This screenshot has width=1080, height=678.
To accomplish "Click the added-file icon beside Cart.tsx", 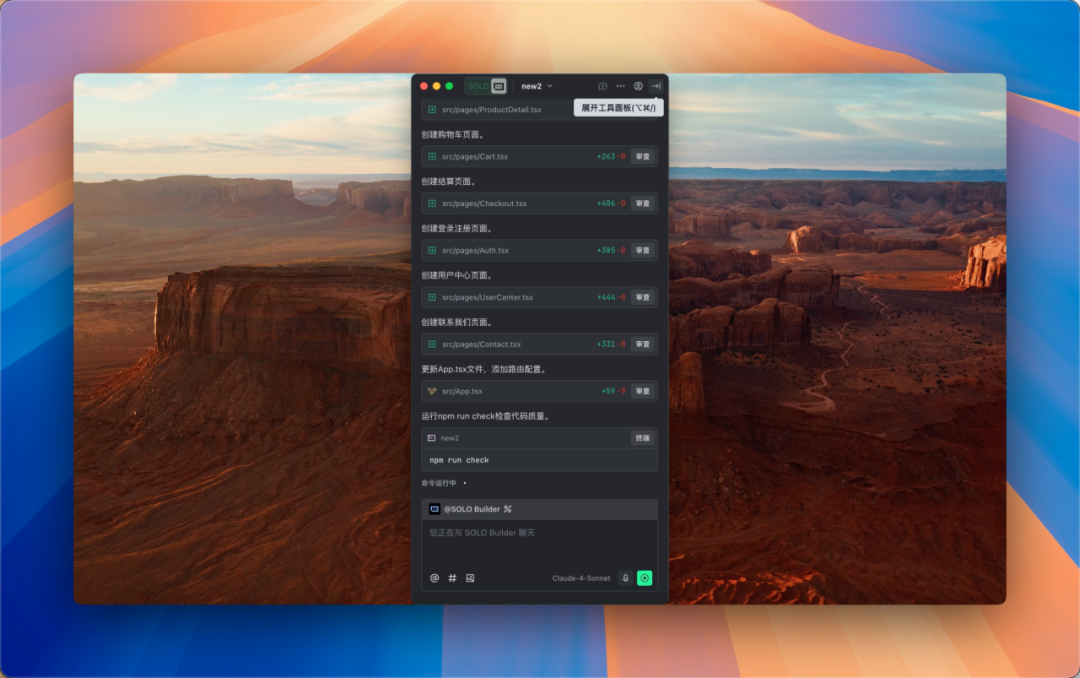I will pos(432,156).
